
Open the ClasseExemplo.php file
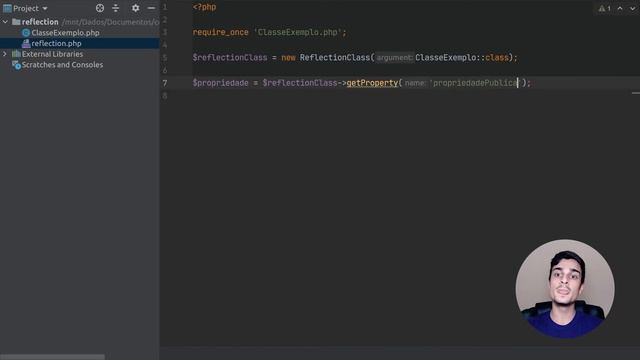tap(65, 33)
